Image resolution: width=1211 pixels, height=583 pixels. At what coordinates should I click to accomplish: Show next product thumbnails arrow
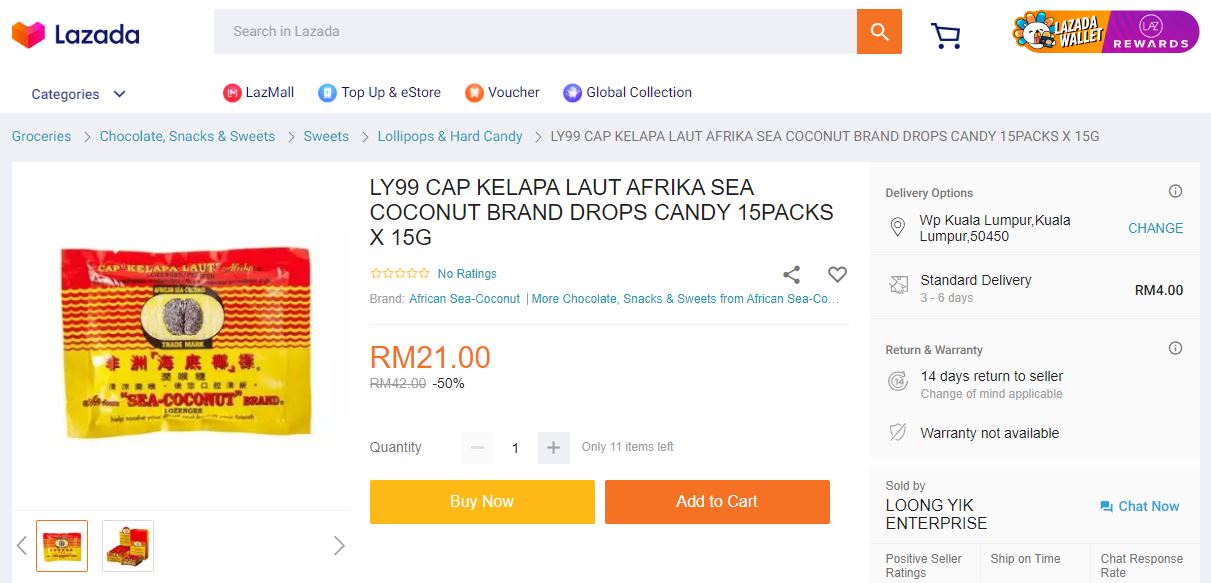point(339,545)
